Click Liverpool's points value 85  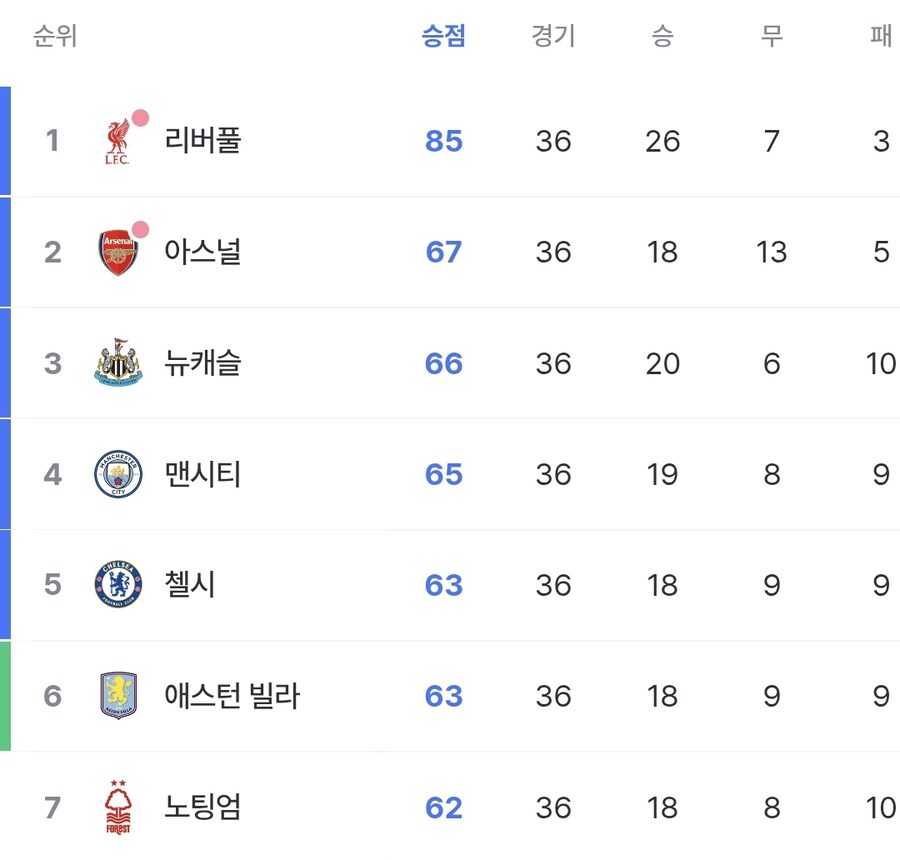click(x=441, y=141)
